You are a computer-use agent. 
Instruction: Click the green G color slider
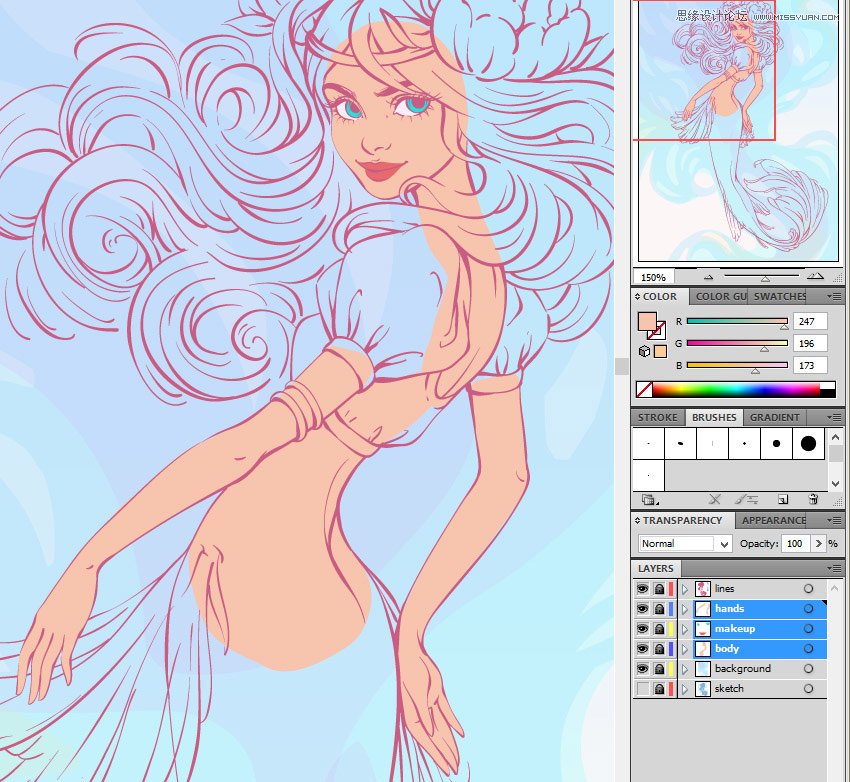click(737, 343)
